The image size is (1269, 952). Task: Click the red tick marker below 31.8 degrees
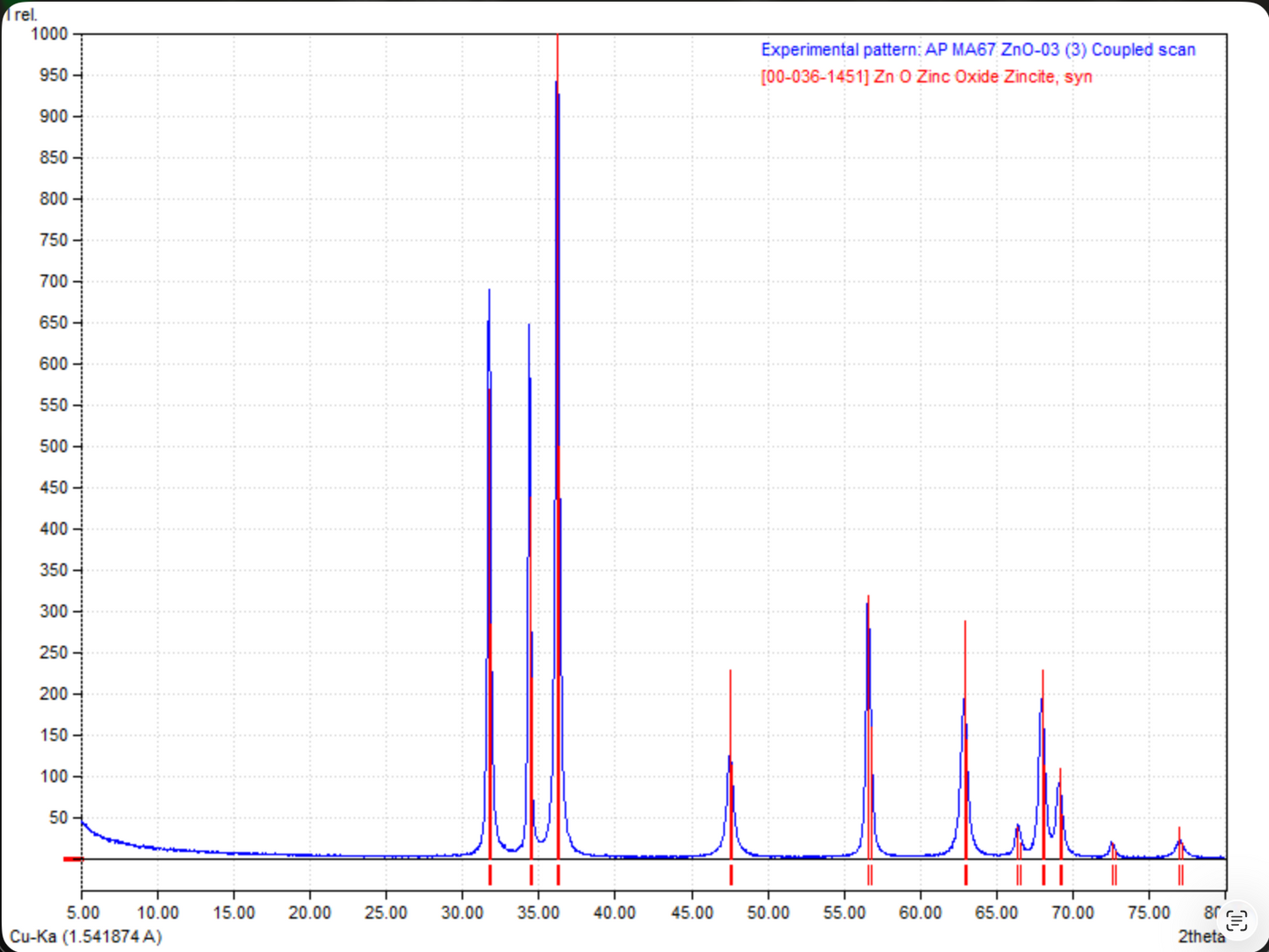[x=490, y=875]
